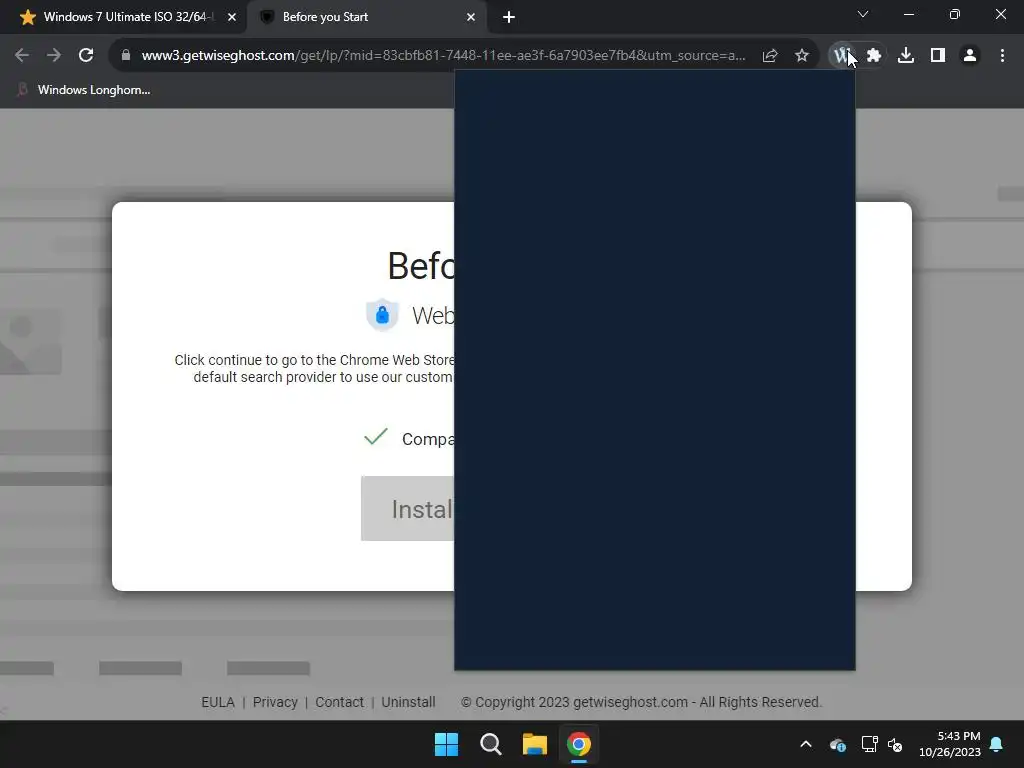Go back to previous page

coord(22,56)
